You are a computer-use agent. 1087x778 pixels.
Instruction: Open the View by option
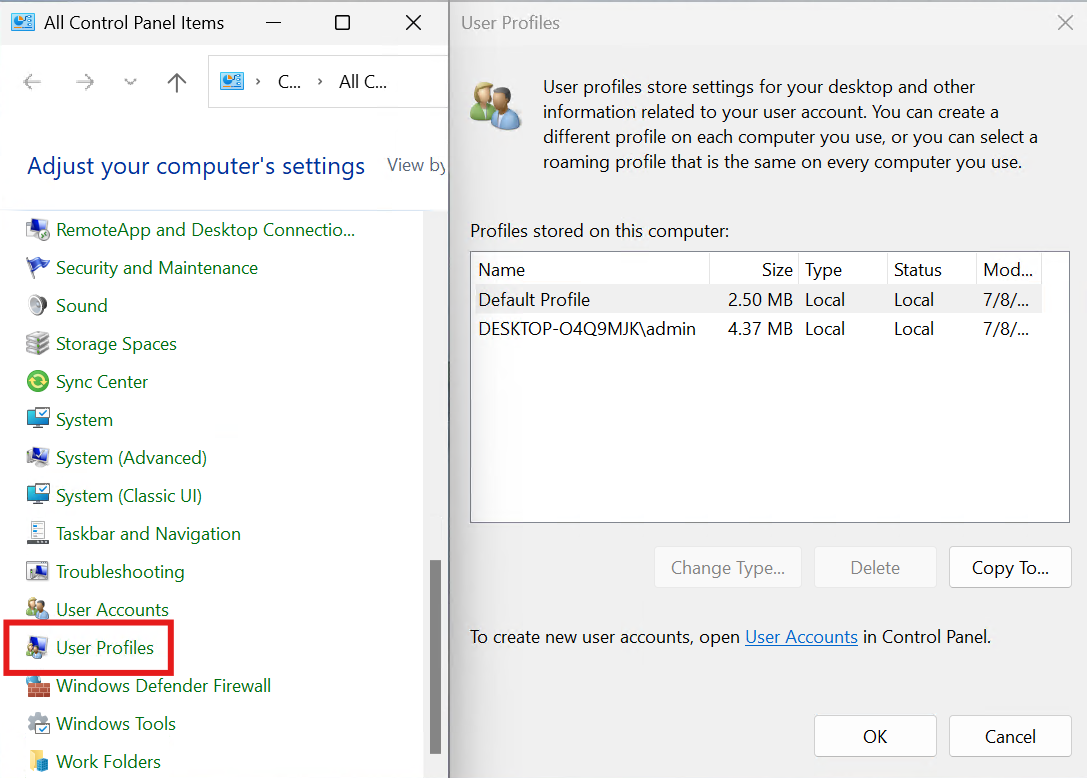(416, 165)
